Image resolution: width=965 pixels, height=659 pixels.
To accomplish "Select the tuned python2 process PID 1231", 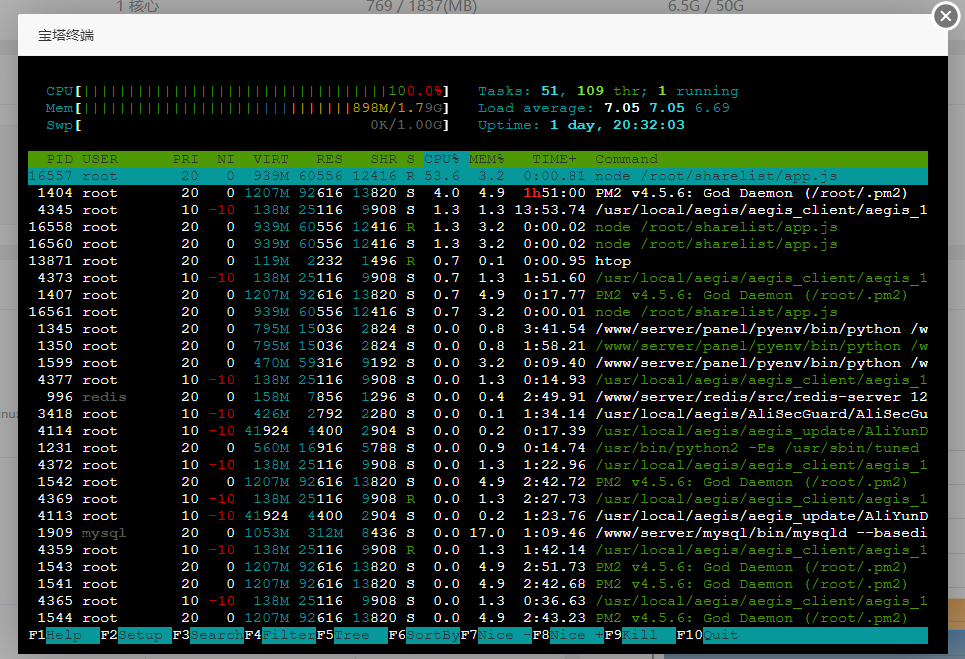I will [x=478, y=449].
